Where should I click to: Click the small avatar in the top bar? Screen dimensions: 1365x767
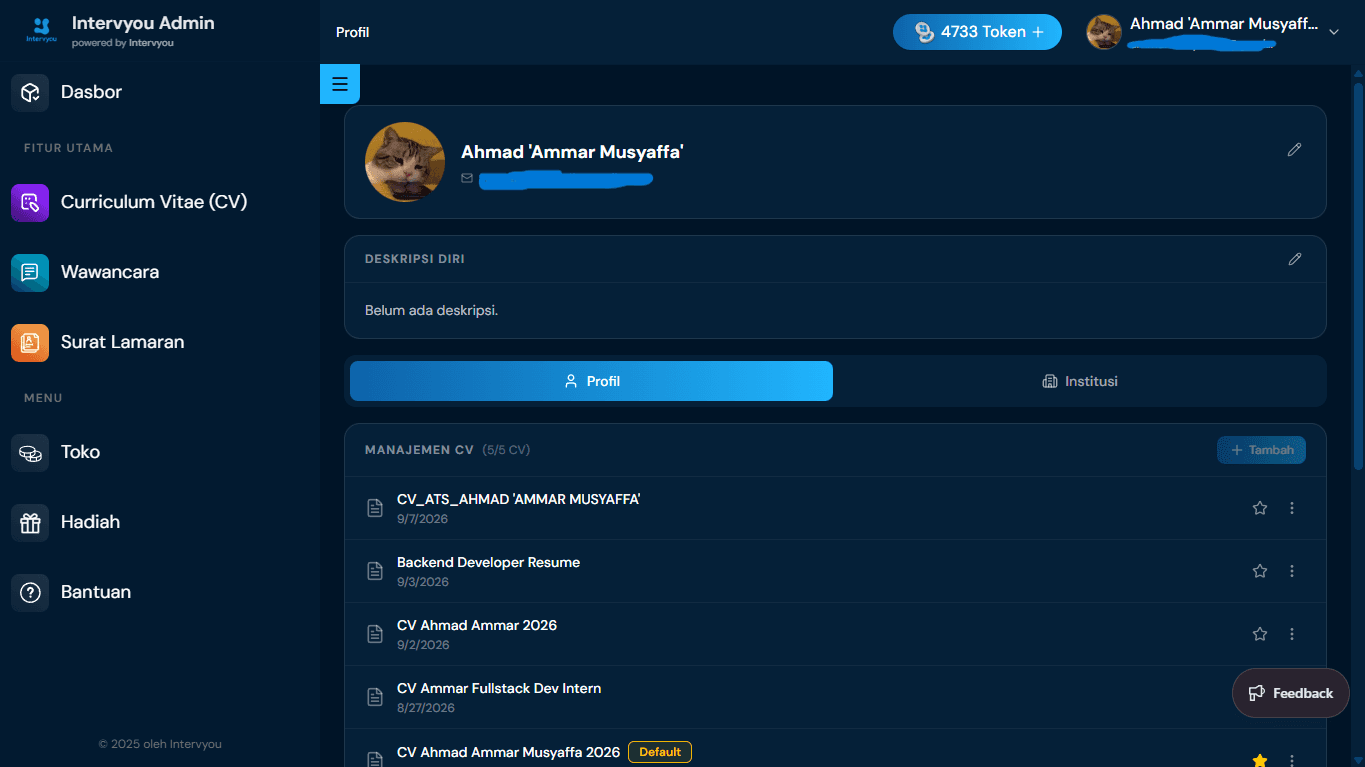click(1104, 32)
